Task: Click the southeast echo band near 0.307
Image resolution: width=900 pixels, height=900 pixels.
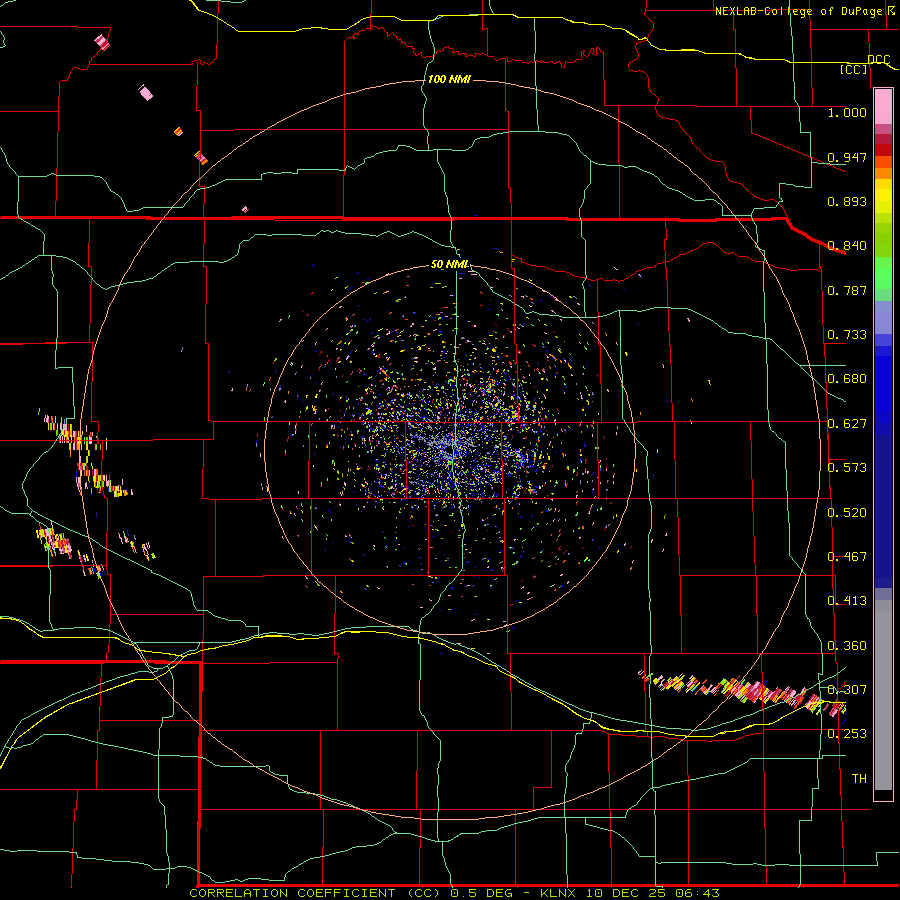Action: (743, 692)
